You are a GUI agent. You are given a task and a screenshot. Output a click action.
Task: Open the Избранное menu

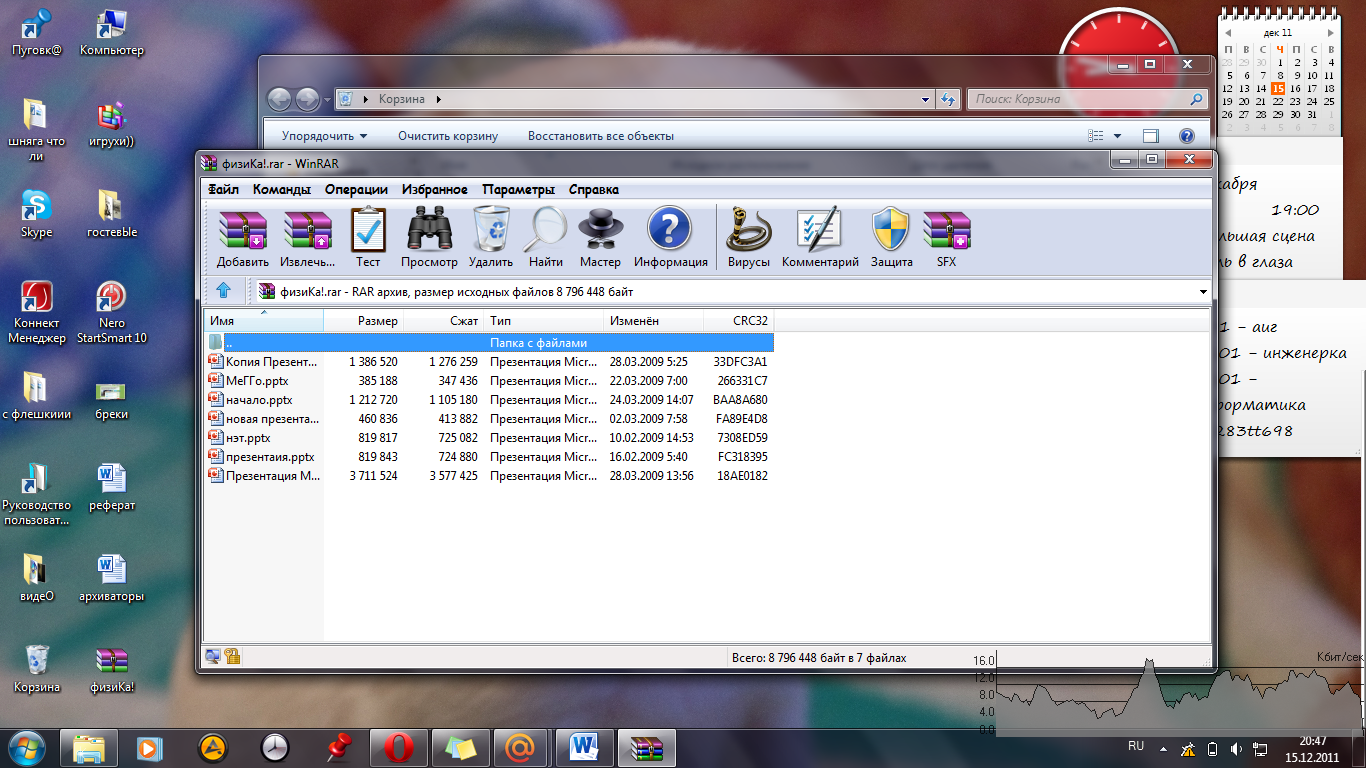(435, 189)
